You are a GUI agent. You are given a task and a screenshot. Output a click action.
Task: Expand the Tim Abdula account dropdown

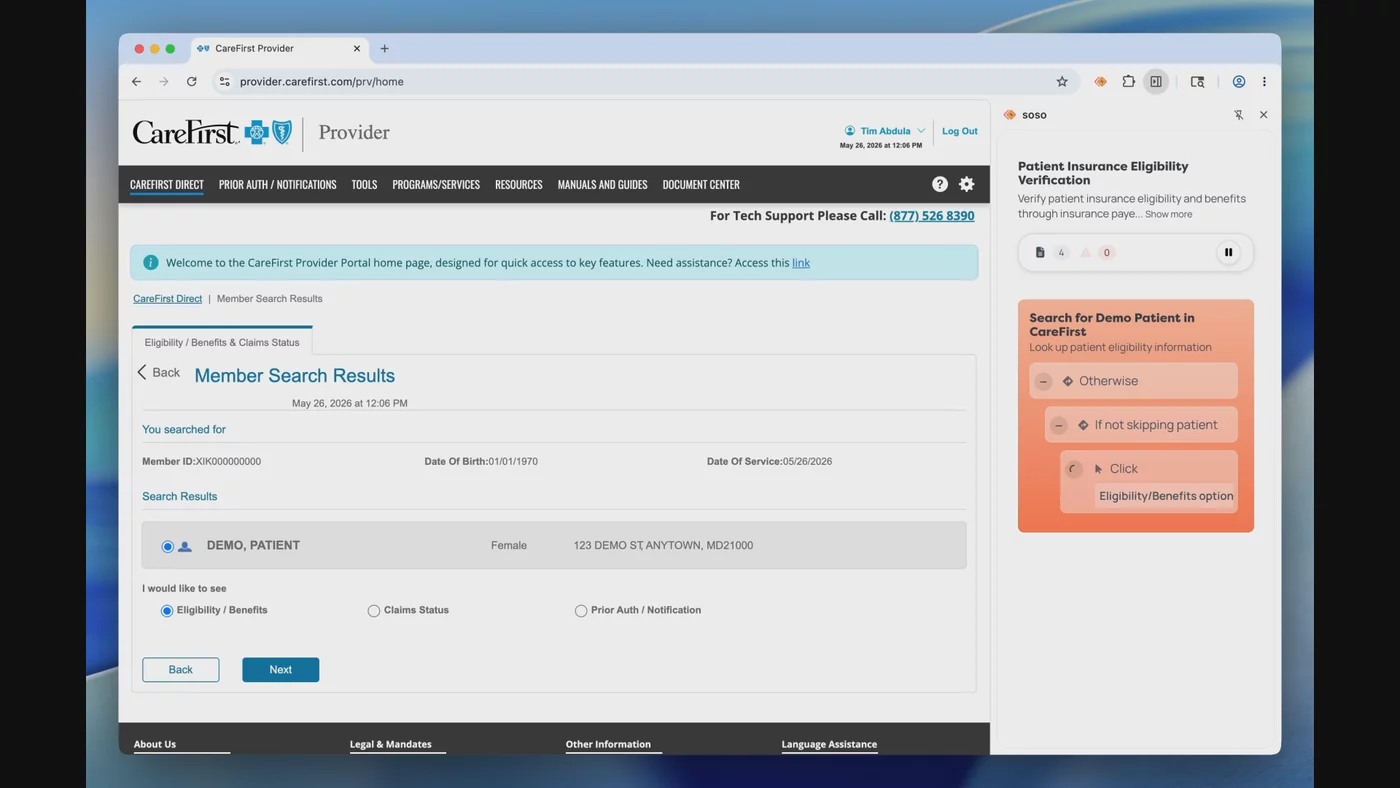pos(921,131)
